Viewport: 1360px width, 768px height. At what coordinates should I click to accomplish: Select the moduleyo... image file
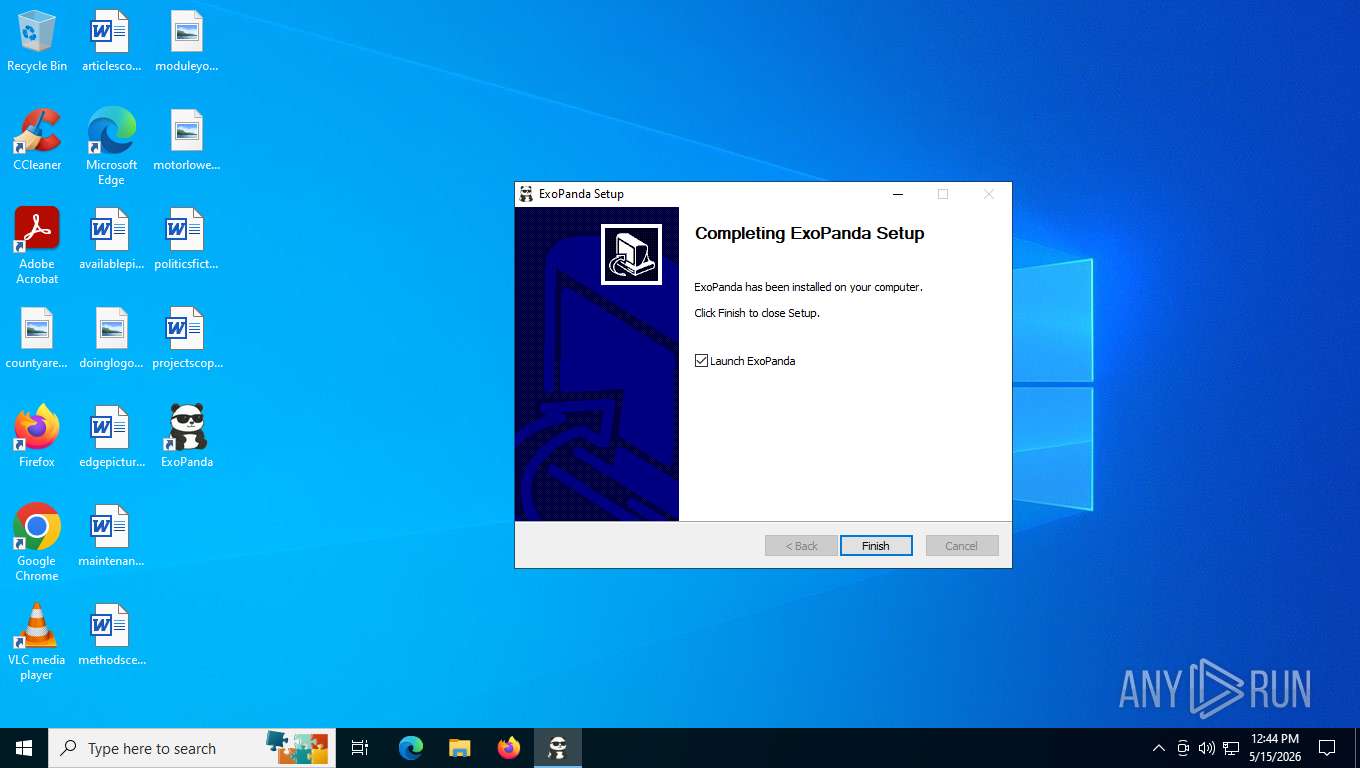point(187,42)
